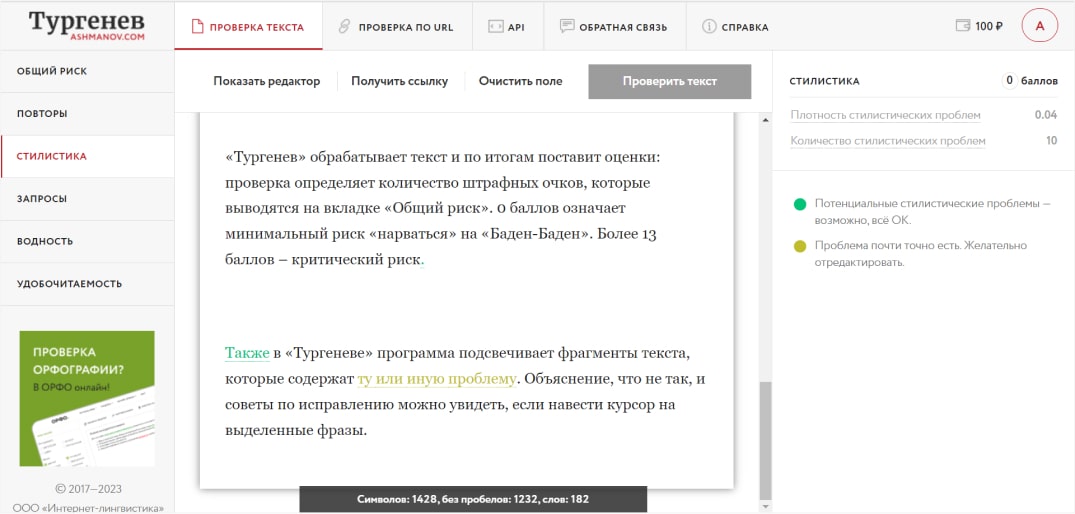Select Стилистика in sidebar

click(87, 156)
